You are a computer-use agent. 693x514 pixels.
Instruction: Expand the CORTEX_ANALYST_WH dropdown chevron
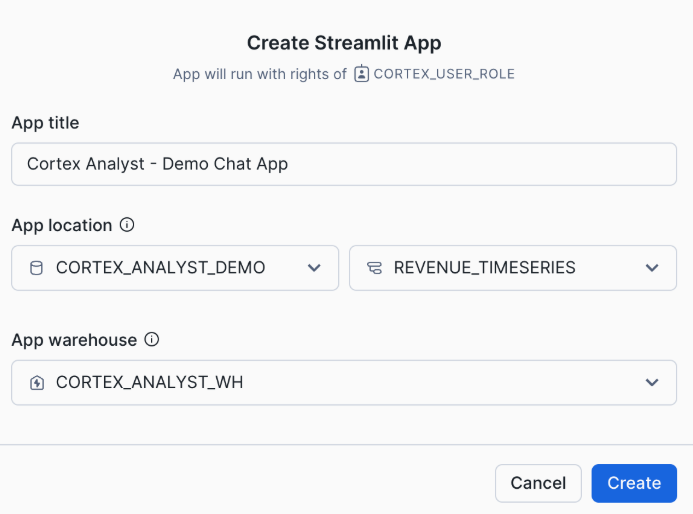pos(652,383)
